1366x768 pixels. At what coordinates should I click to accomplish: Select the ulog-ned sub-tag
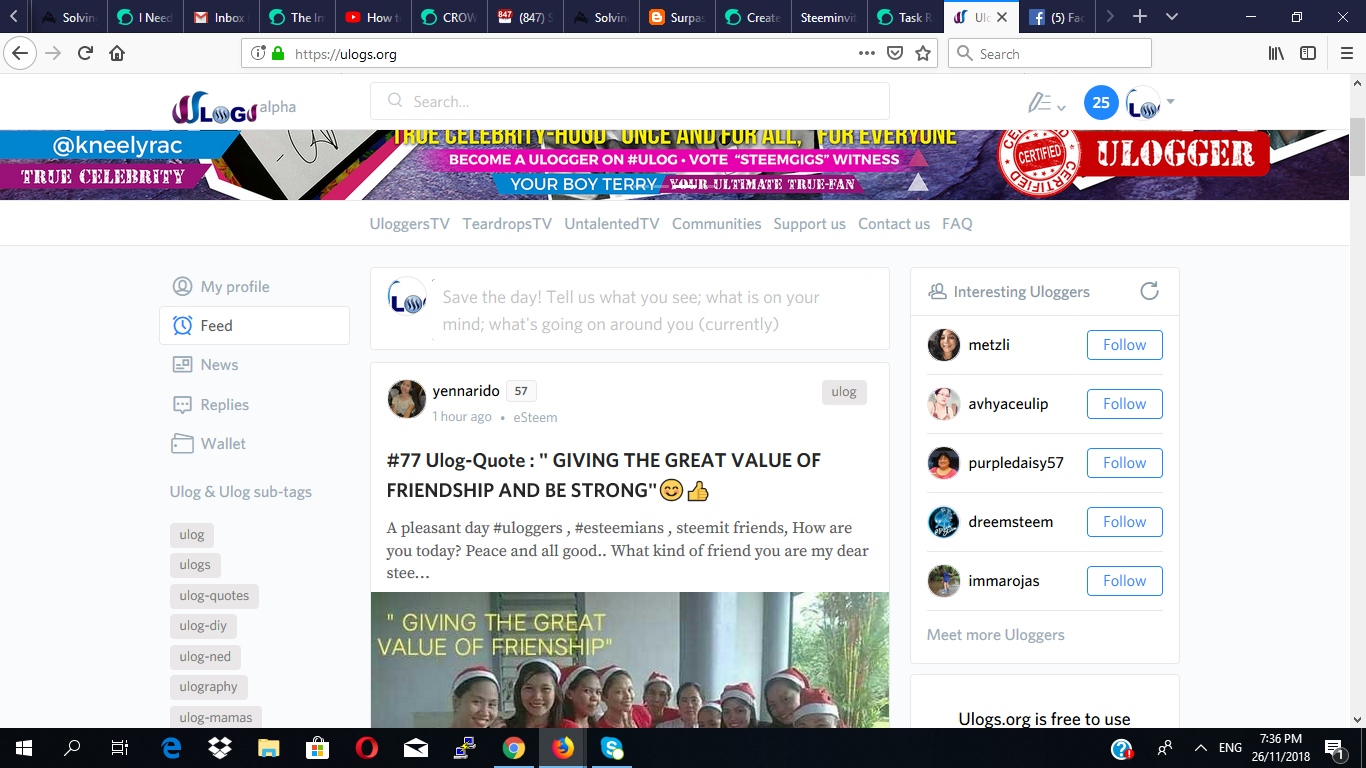(205, 657)
